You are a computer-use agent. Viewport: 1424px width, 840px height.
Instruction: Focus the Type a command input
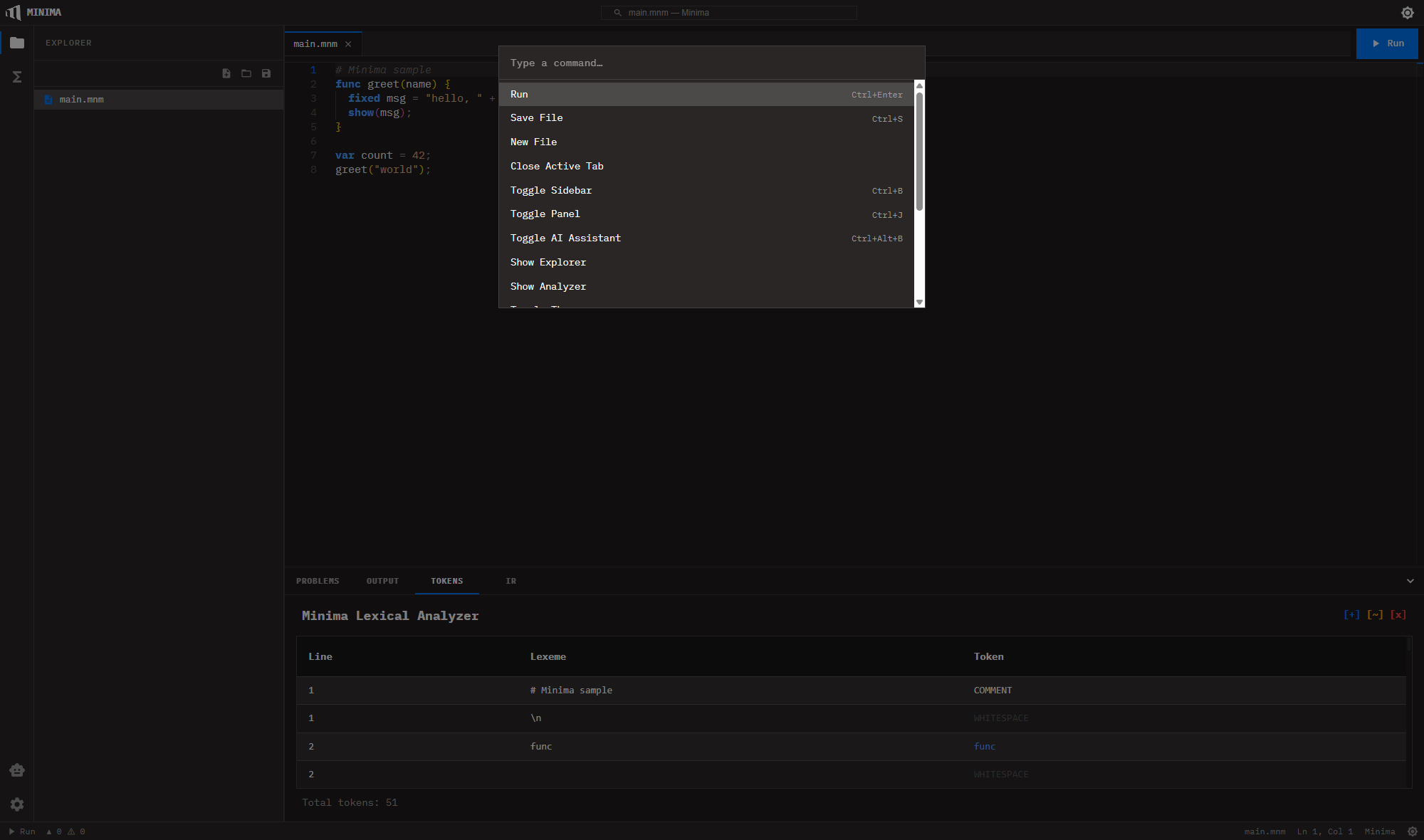[x=711, y=63]
